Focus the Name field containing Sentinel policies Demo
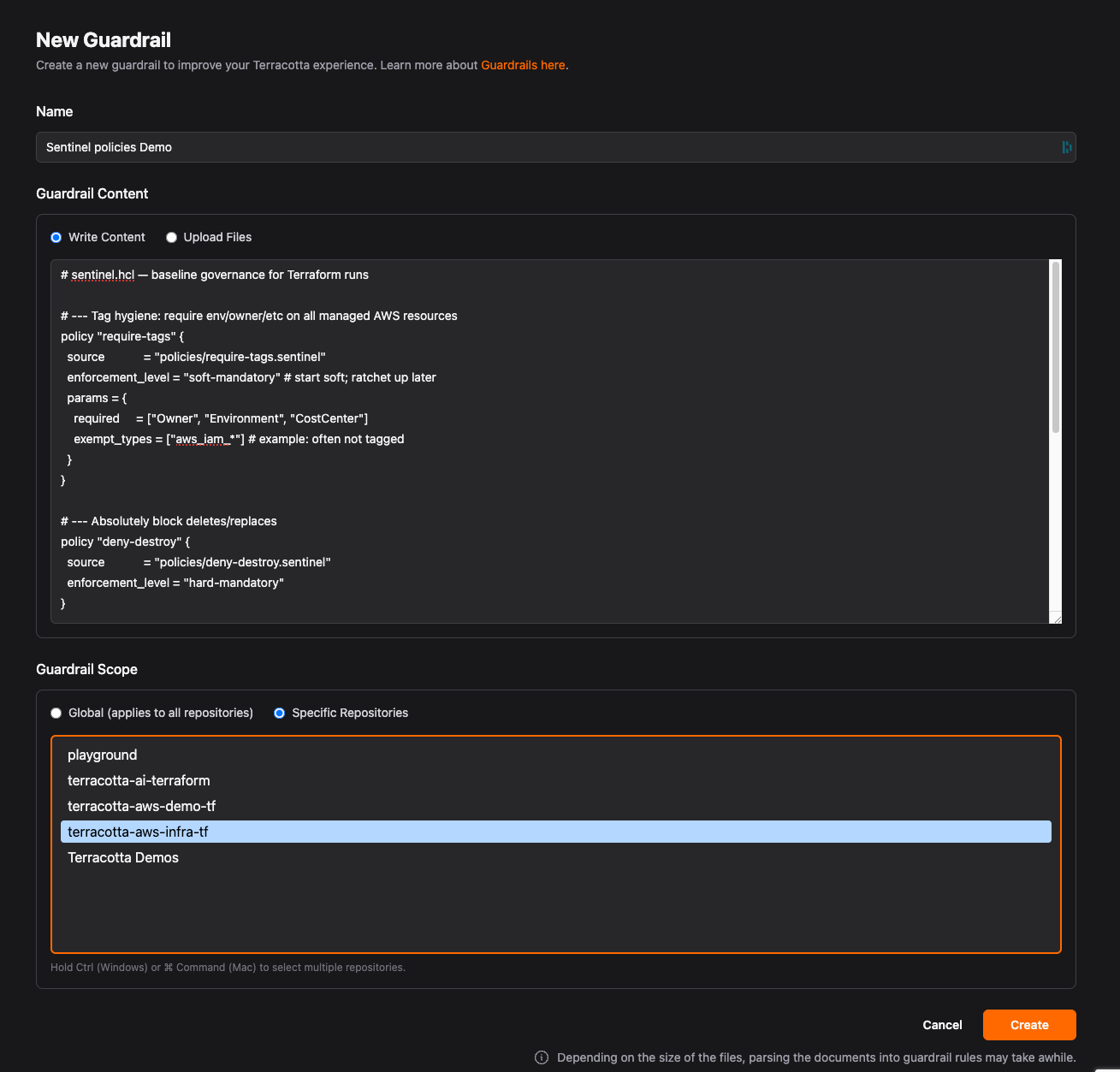The image size is (1120, 1072). [548, 147]
